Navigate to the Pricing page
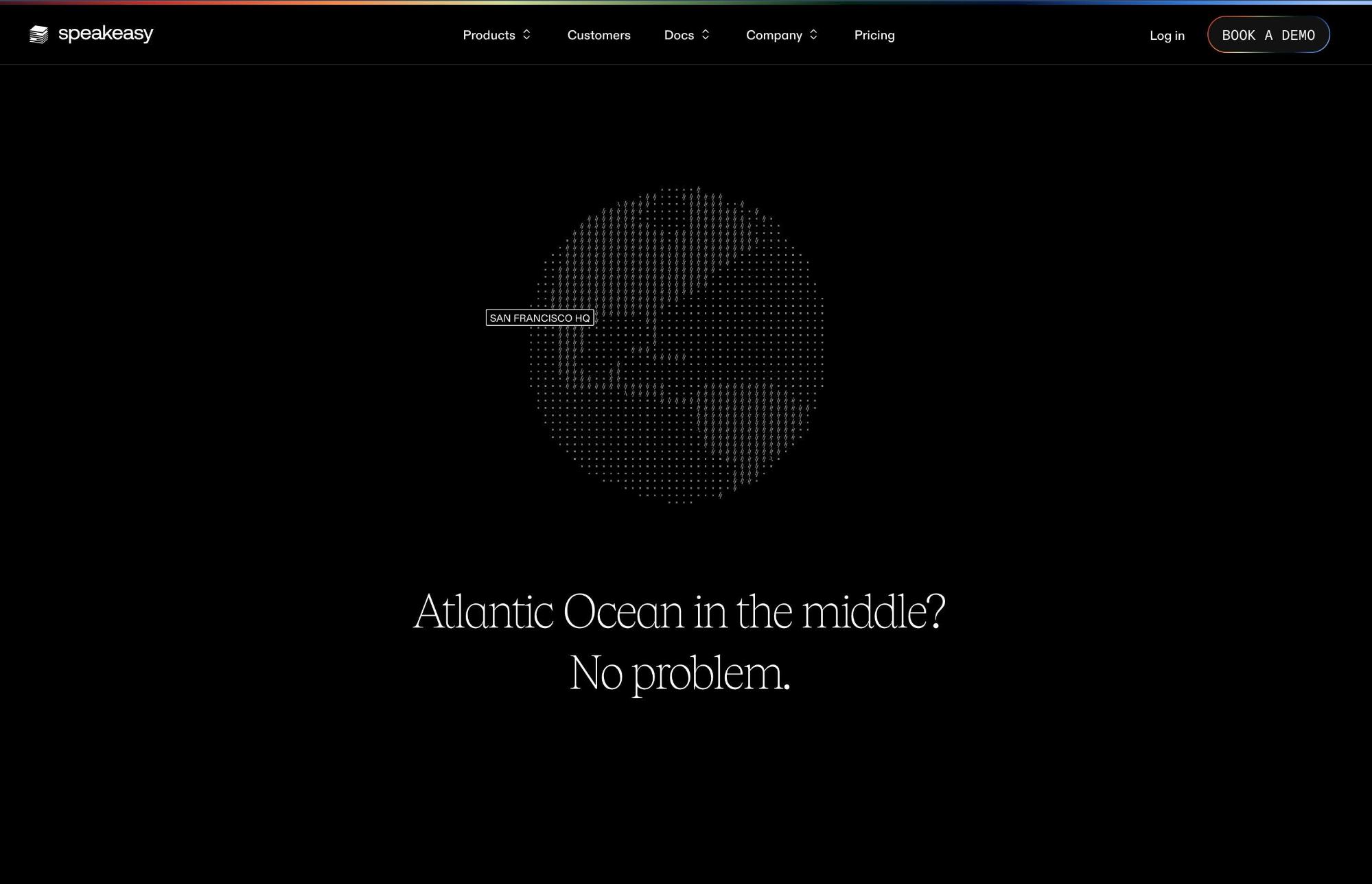This screenshot has height=884, width=1372. [x=874, y=35]
